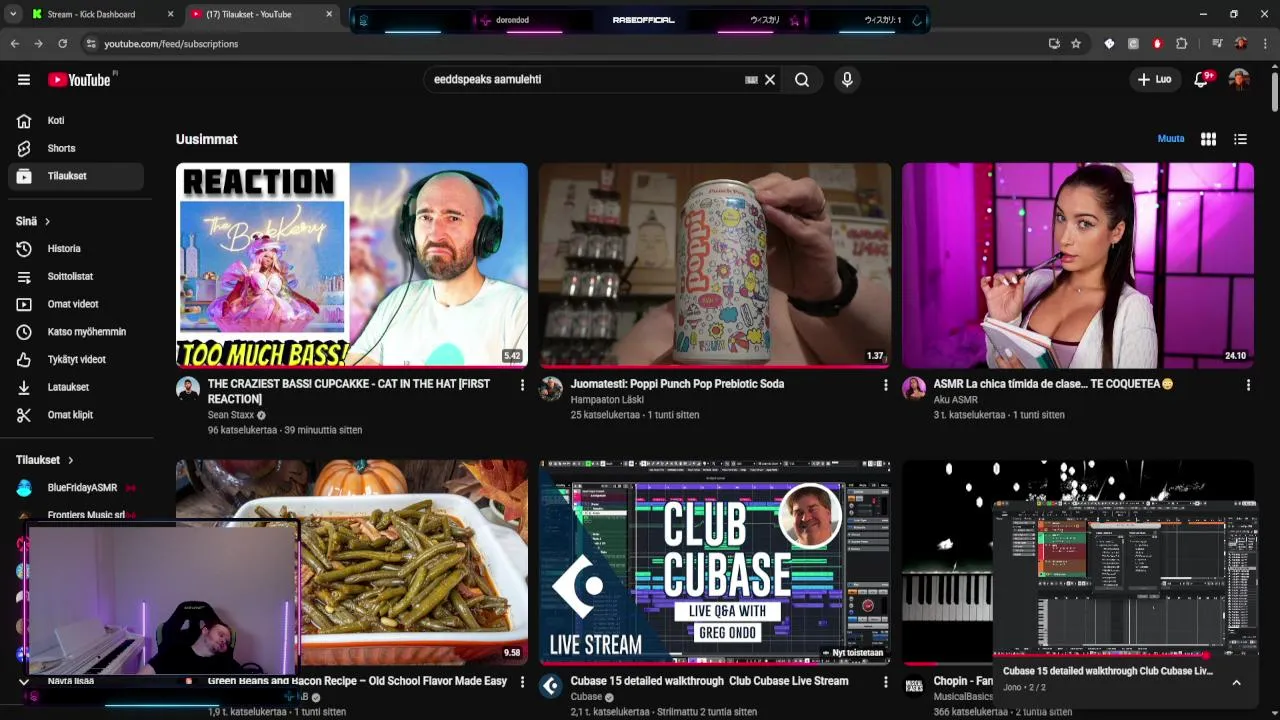Close the Kick Dashboard tab
The width and height of the screenshot is (1280, 720).
coord(170,14)
